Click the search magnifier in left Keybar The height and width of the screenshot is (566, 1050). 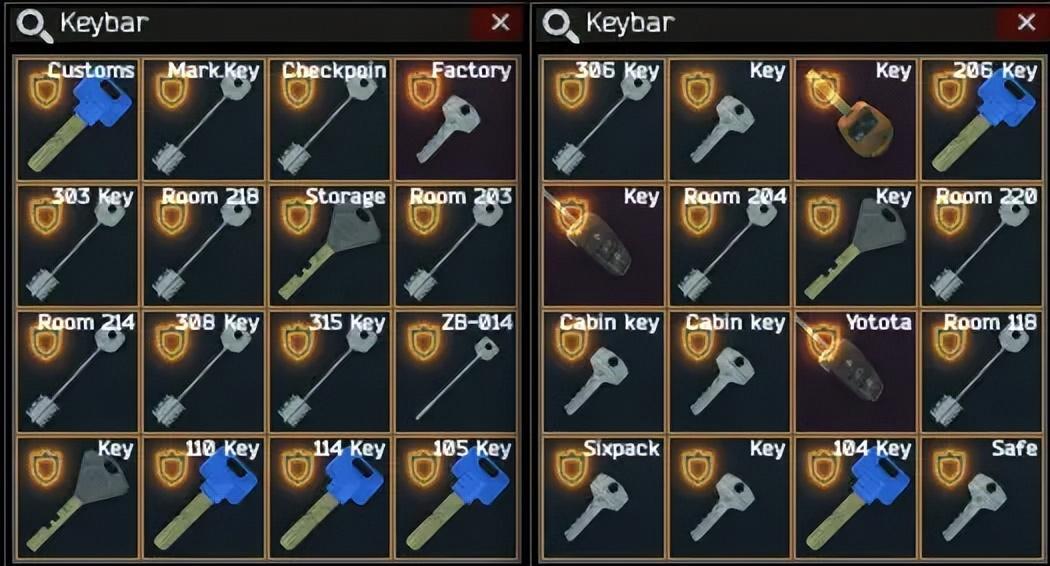(33, 25)
